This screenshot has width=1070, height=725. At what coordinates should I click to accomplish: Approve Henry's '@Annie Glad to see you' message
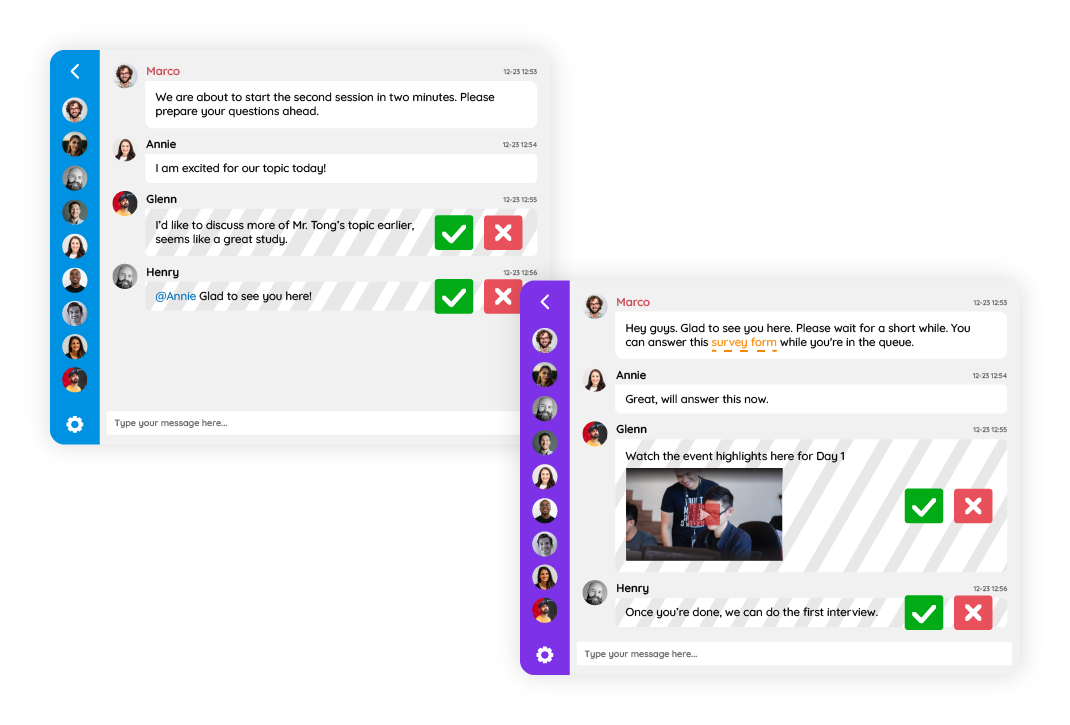454,296
